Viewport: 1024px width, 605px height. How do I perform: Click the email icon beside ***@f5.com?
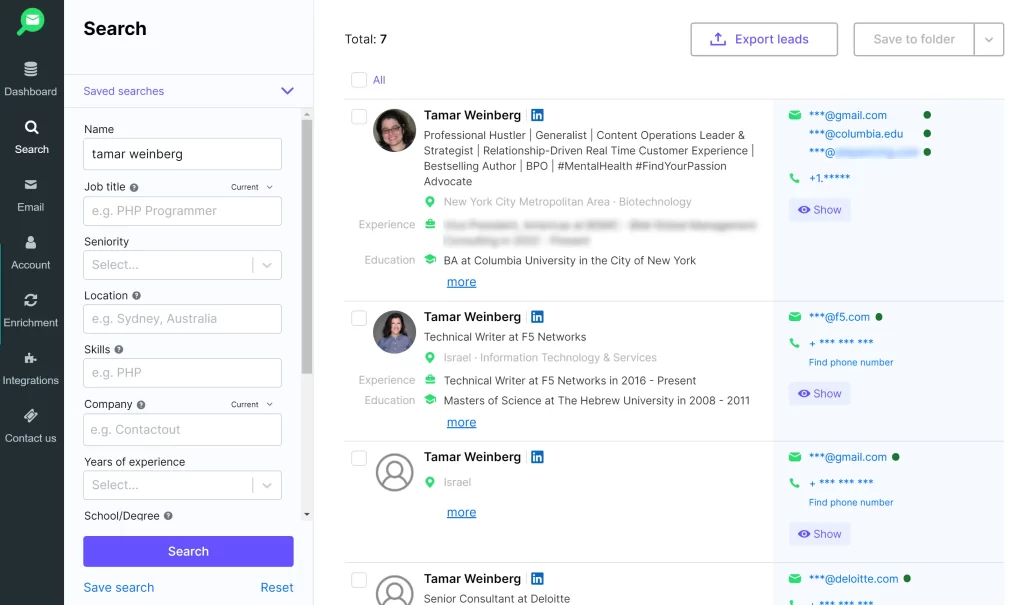point(795,317)
